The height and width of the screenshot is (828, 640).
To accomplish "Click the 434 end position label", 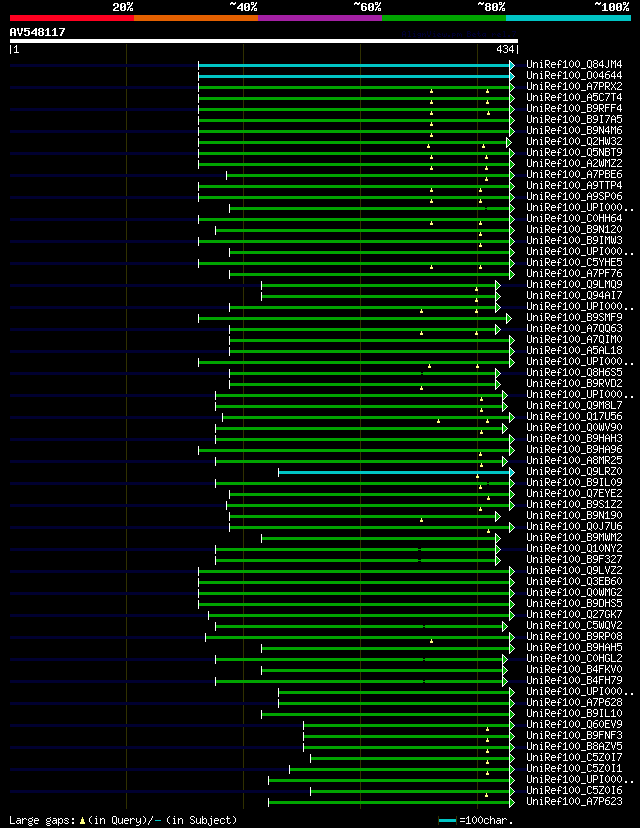I will click(505, 49).
